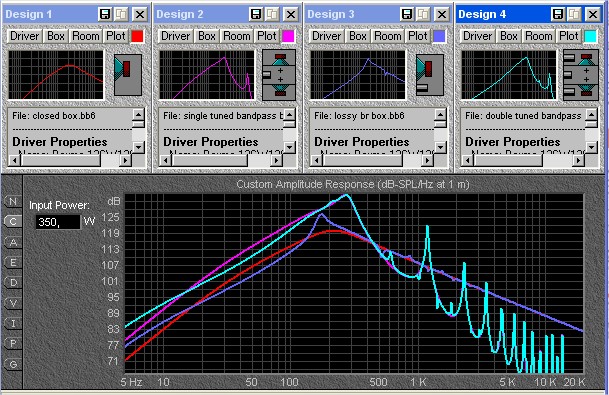Click the Box button in Design 2

pos(207,36)
